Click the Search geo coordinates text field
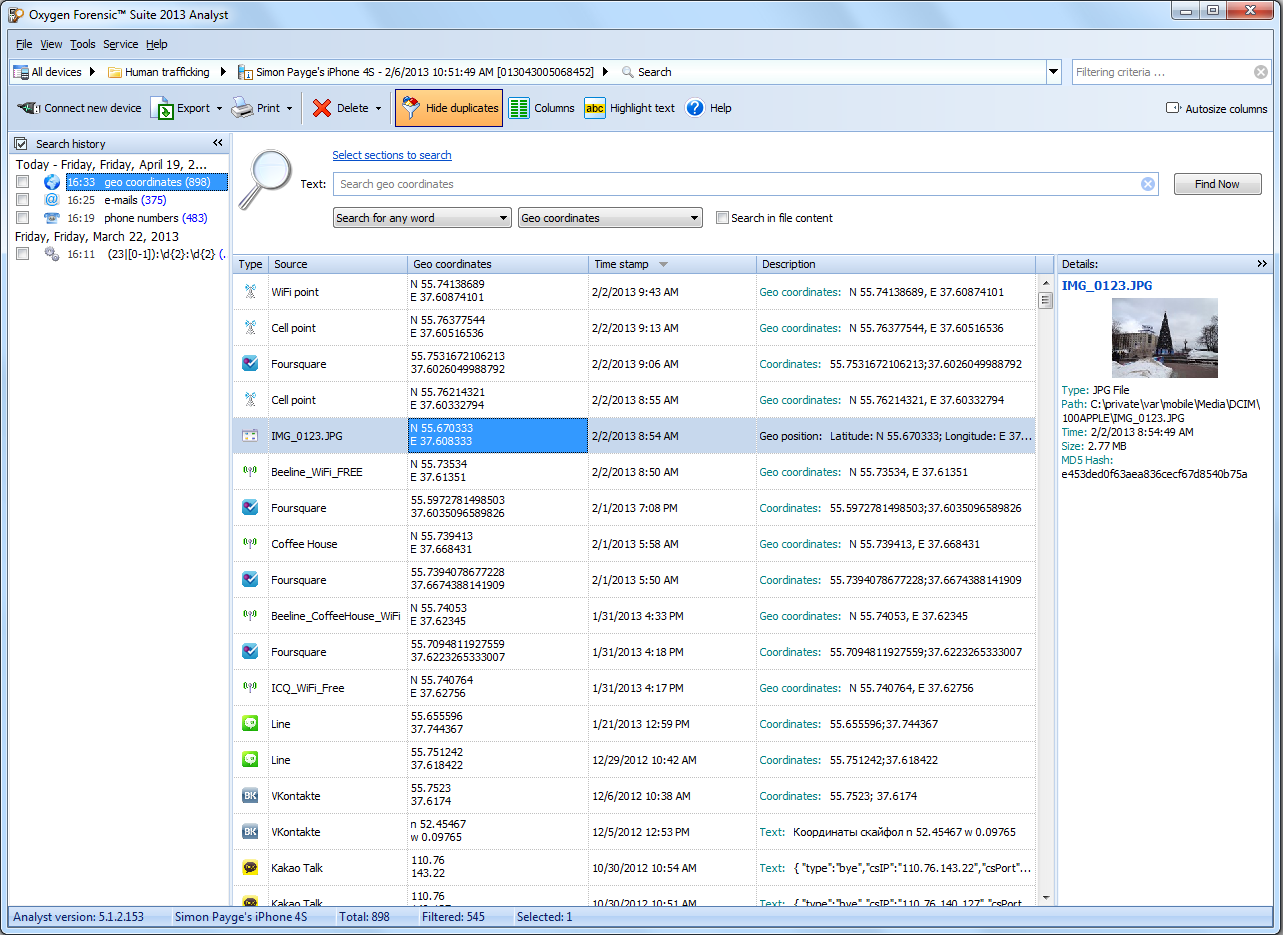 [x=745, y=184]
